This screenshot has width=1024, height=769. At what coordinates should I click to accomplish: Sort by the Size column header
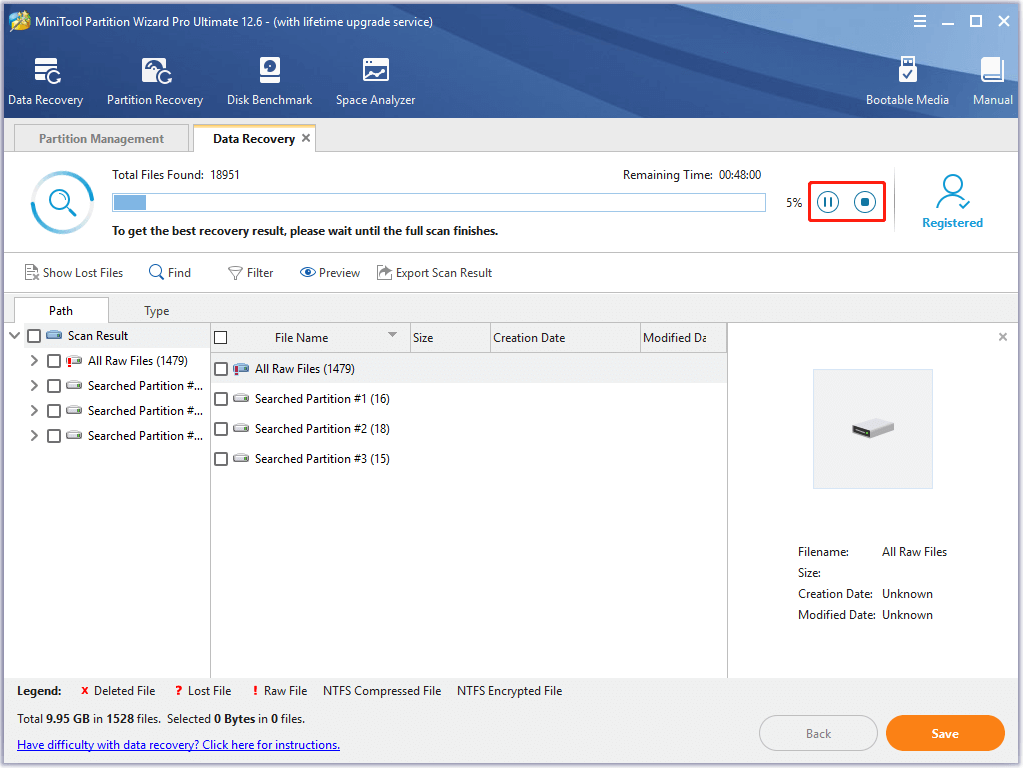pos(450,337)
